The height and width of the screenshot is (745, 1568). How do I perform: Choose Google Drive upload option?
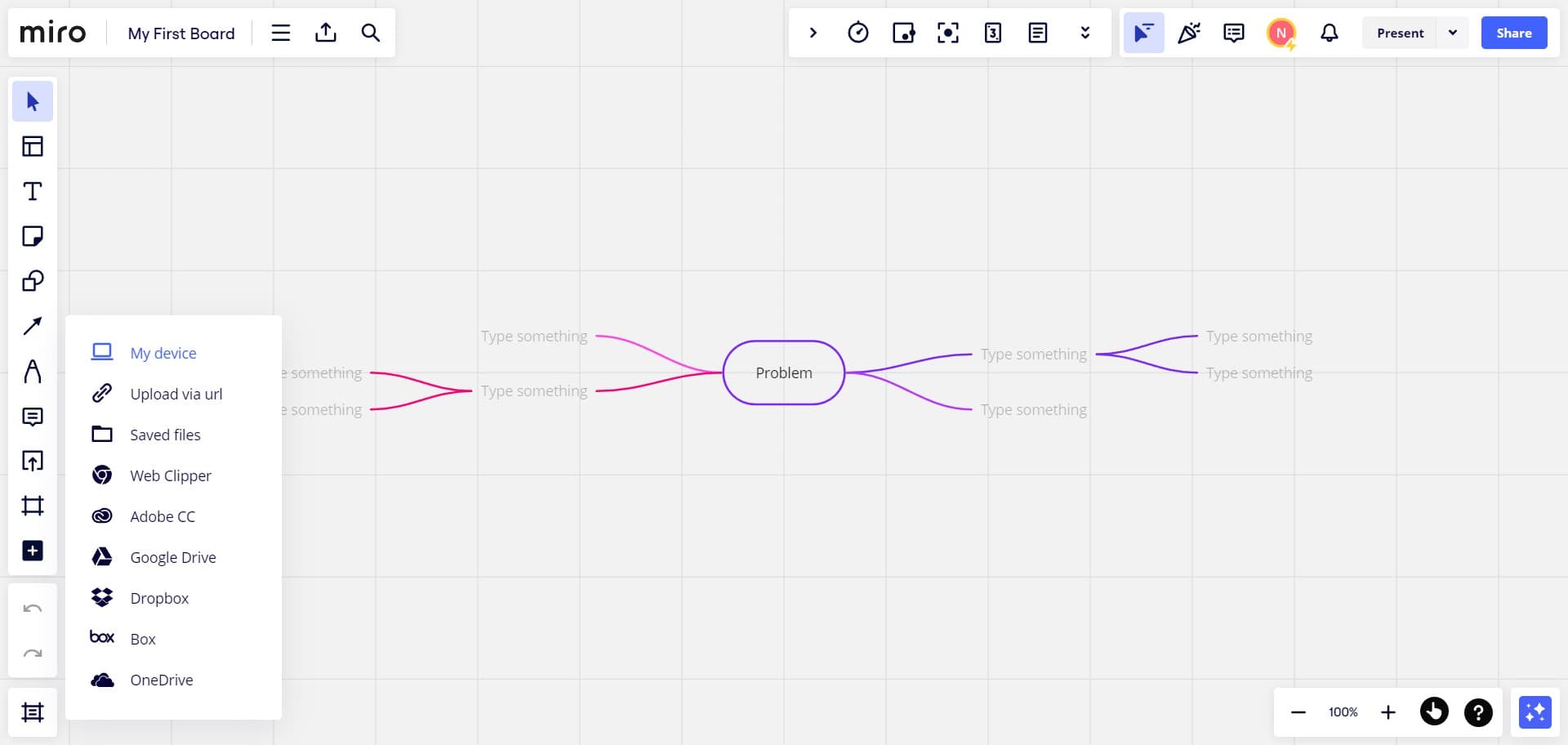click(x=172, y=557)
